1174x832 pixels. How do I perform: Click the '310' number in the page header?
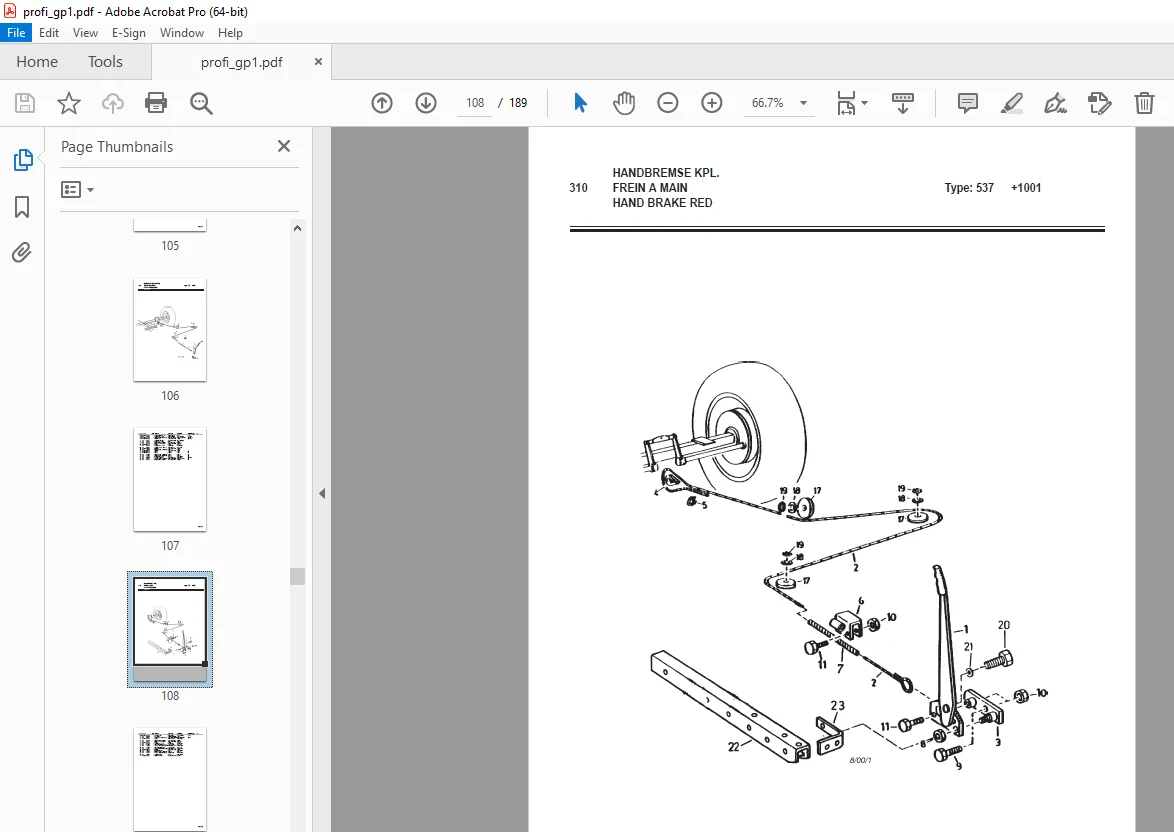(578, 188)
